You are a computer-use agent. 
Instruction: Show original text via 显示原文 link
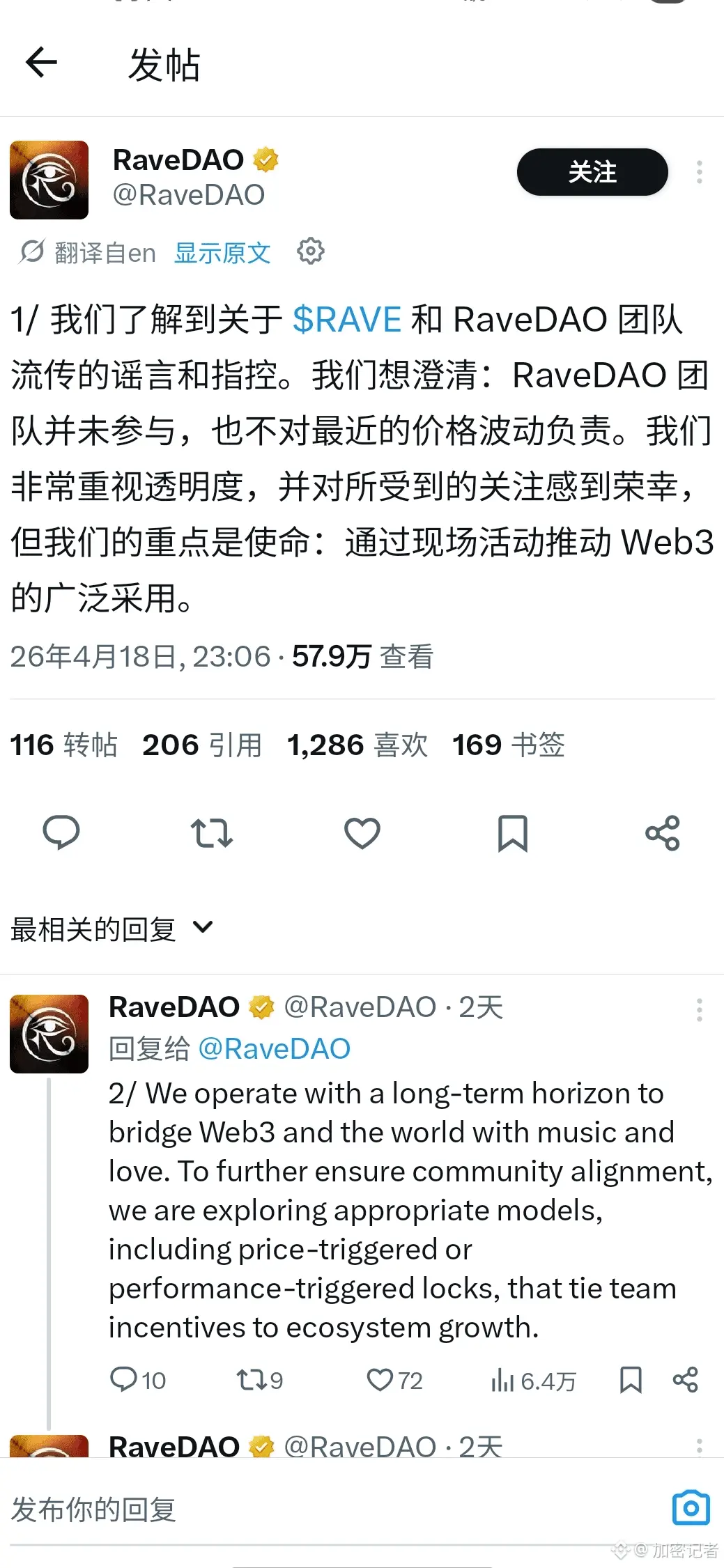[222, 252]
